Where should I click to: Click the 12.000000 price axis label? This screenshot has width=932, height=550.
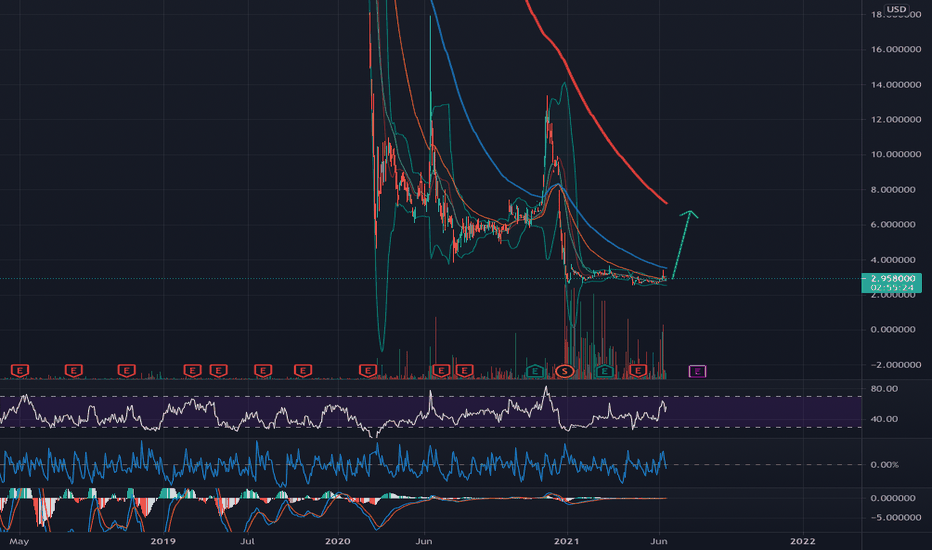896,120
